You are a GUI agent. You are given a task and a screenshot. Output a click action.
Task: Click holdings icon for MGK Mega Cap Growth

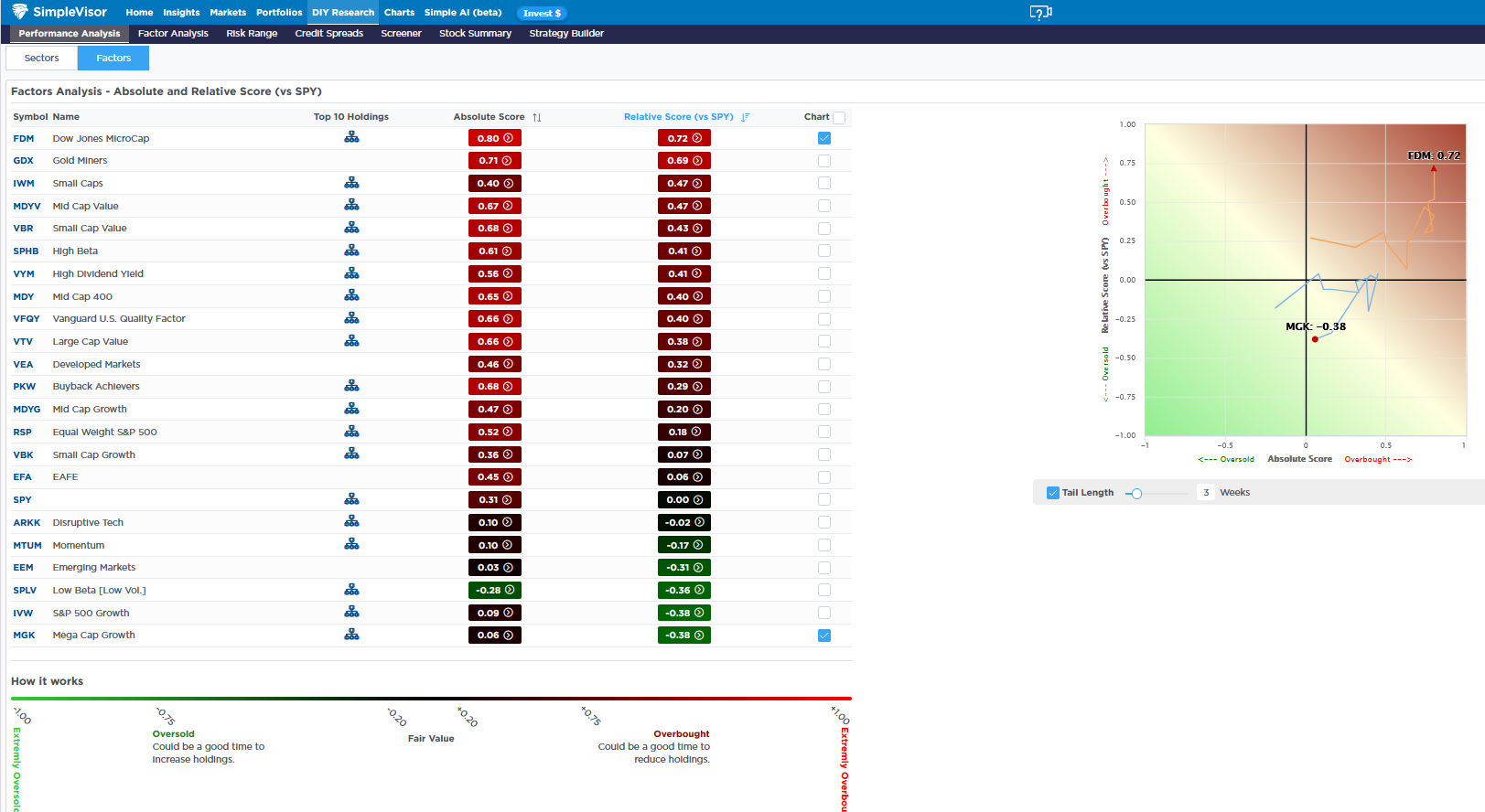point(351,635)
